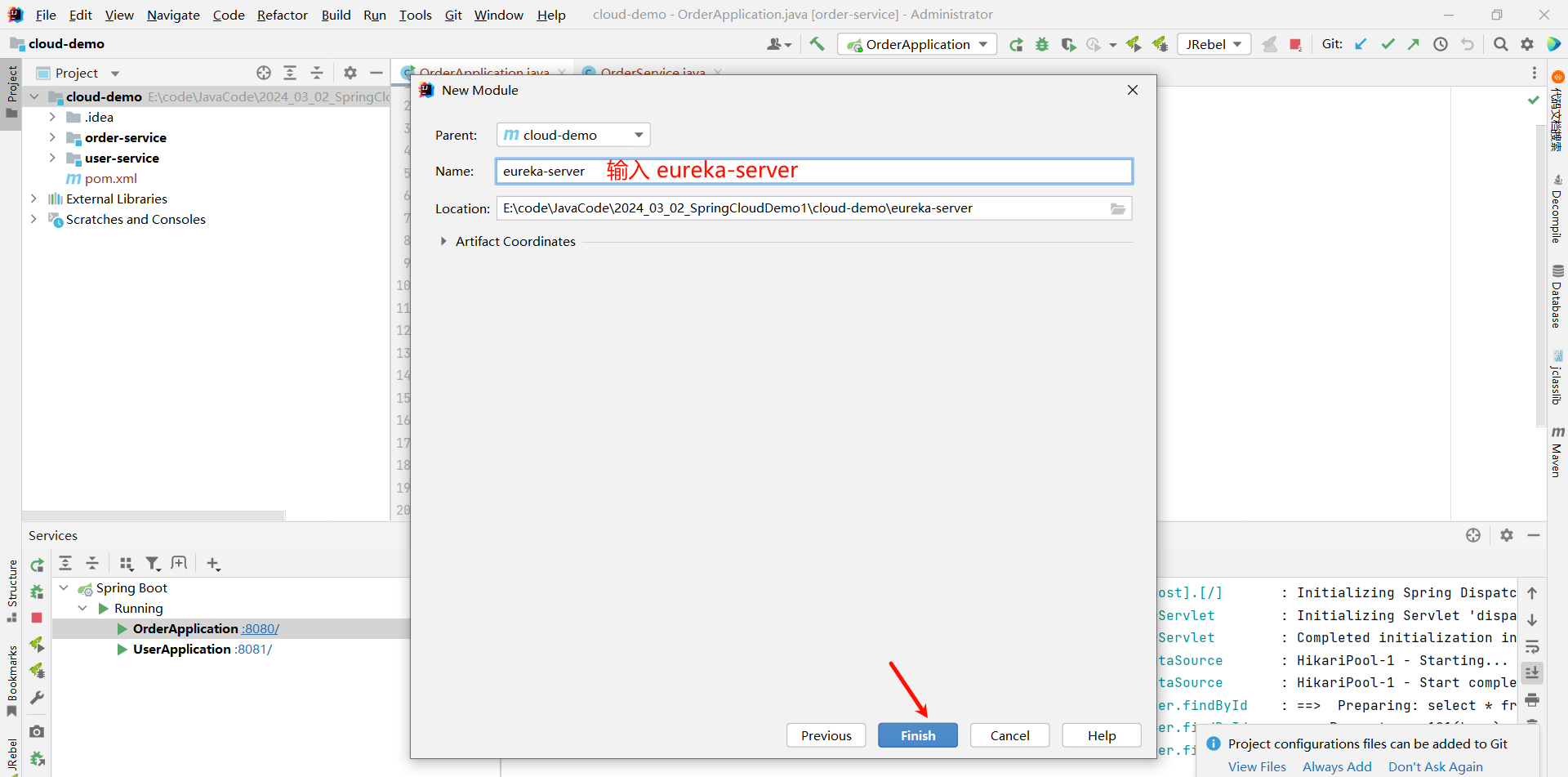Screen dimensions: 1568x777
Task: Click the wrench icon in the Services sidebar
Action: (x=37, y=698)
